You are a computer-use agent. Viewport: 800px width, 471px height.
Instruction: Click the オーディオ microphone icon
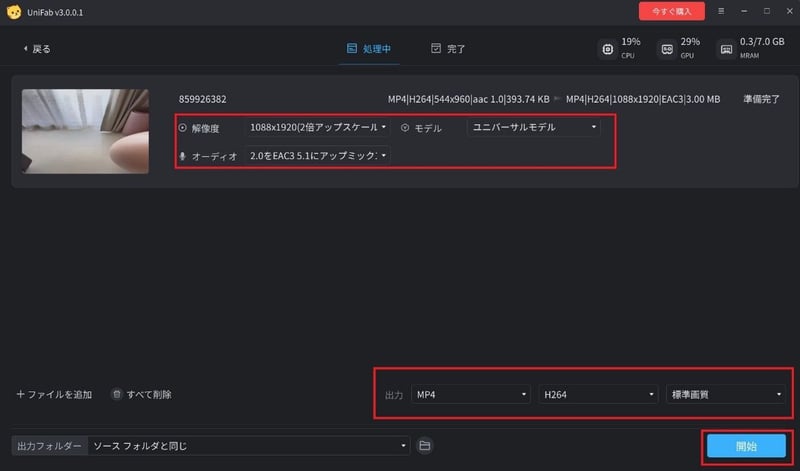click(x=183, y=156)
